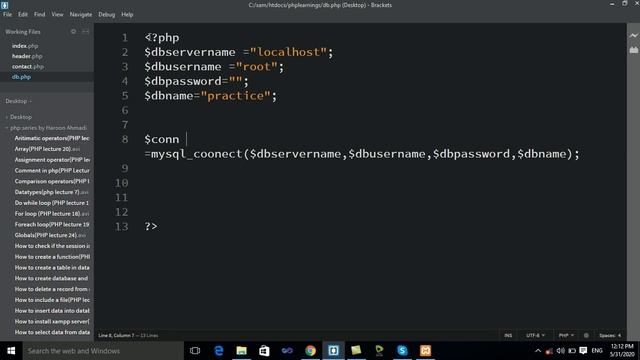Open Globals(PHP lecture 24) file
Screen dimensions: 640x360
[50, 235]
